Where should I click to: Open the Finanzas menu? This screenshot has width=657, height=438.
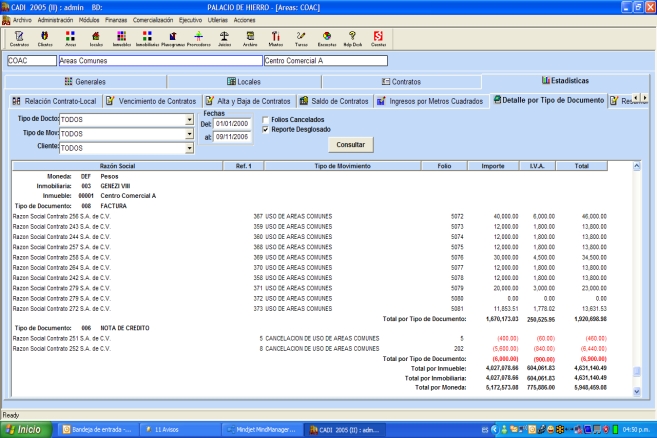[116, 19]
